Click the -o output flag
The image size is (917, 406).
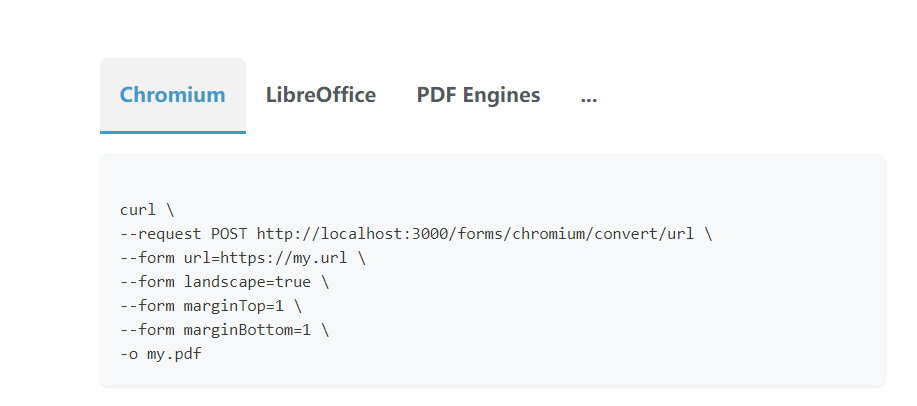click(129, 354)
